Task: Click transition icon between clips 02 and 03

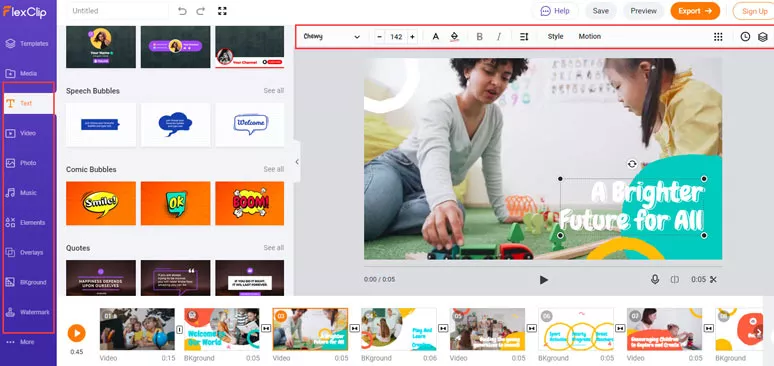Action: click(266, 328)
